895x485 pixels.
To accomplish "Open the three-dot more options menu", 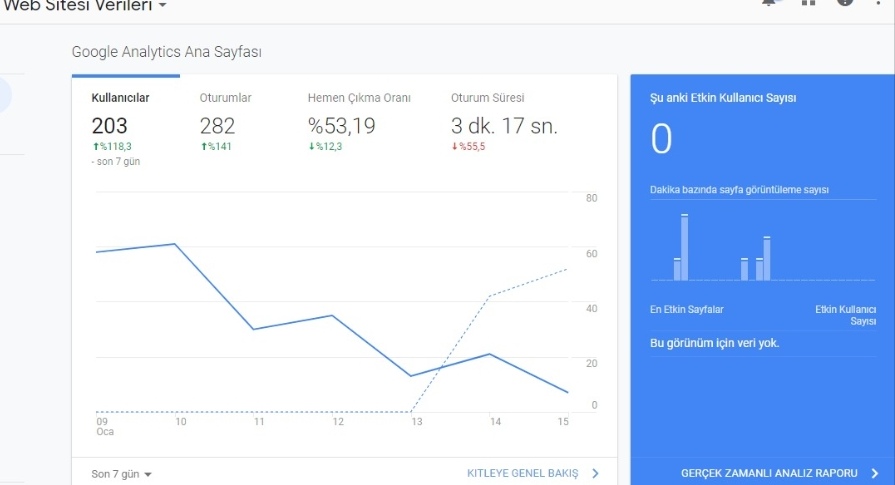I will 878,3.
